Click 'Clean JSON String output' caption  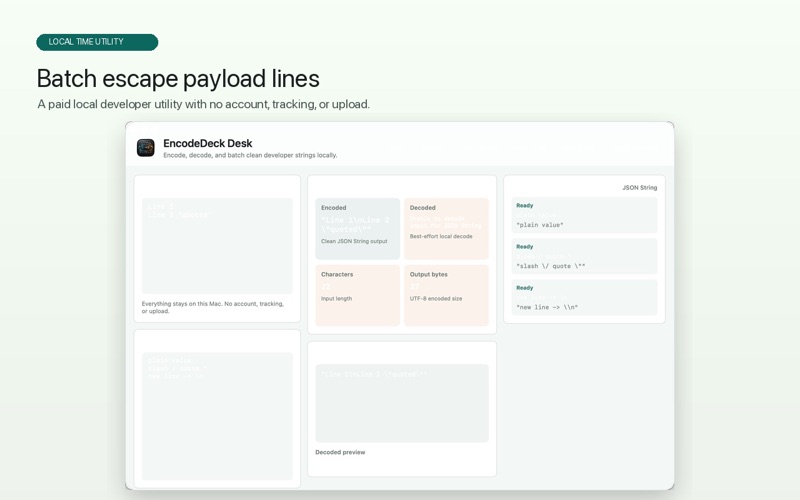(354, 241)
